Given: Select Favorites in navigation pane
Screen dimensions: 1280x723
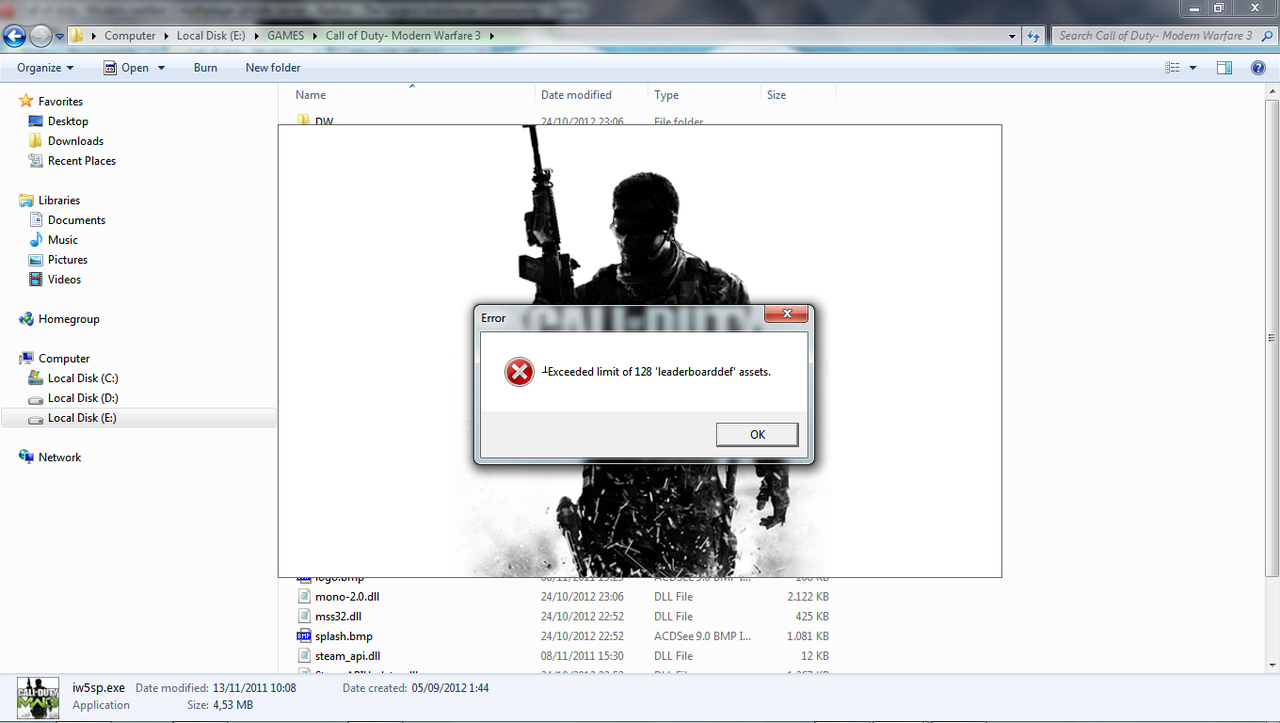Looking at the screenshot, I should pyautogui.click(x=60, y=101).
